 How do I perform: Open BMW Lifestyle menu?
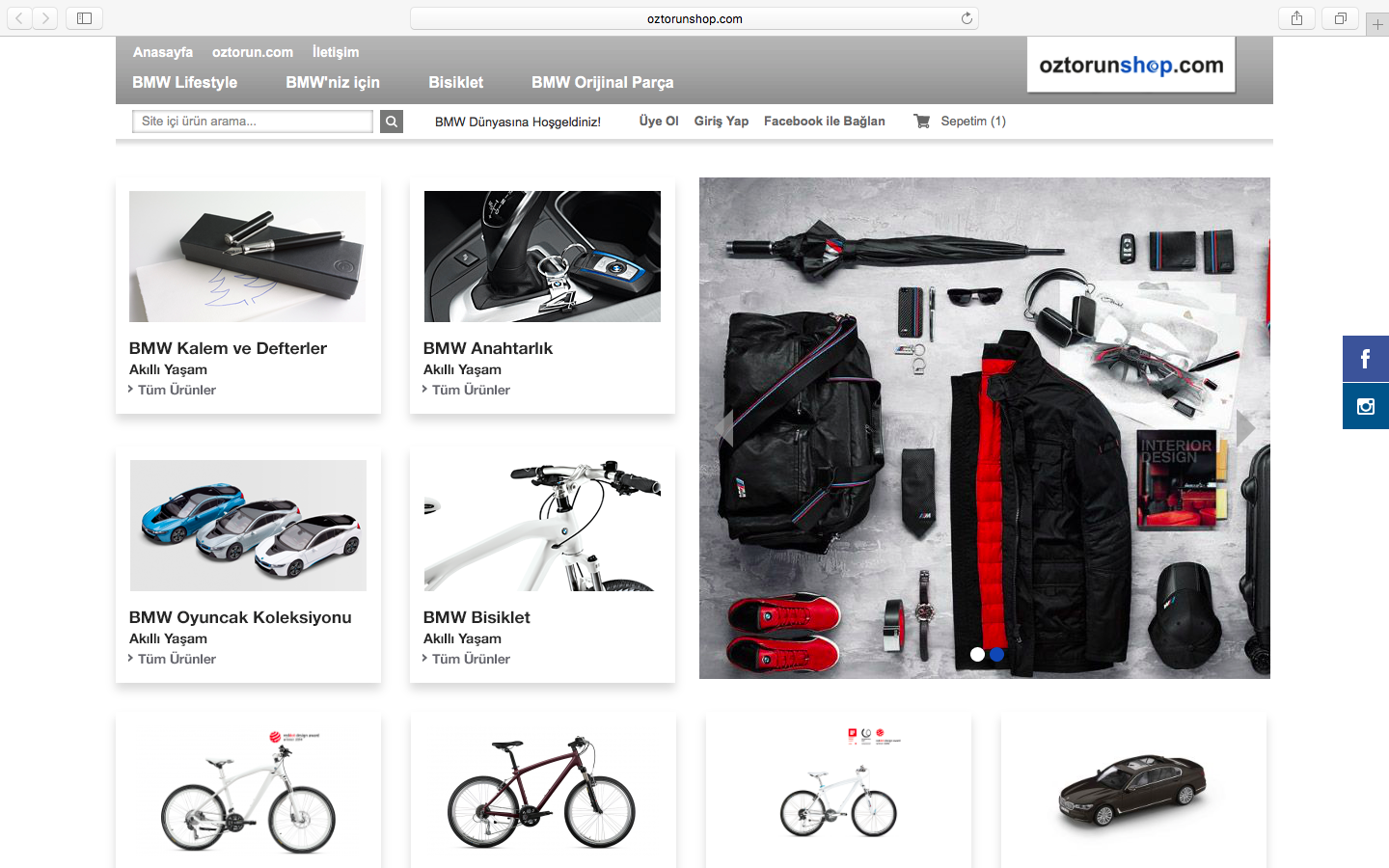pyautogui.click(x=185, y=83)
